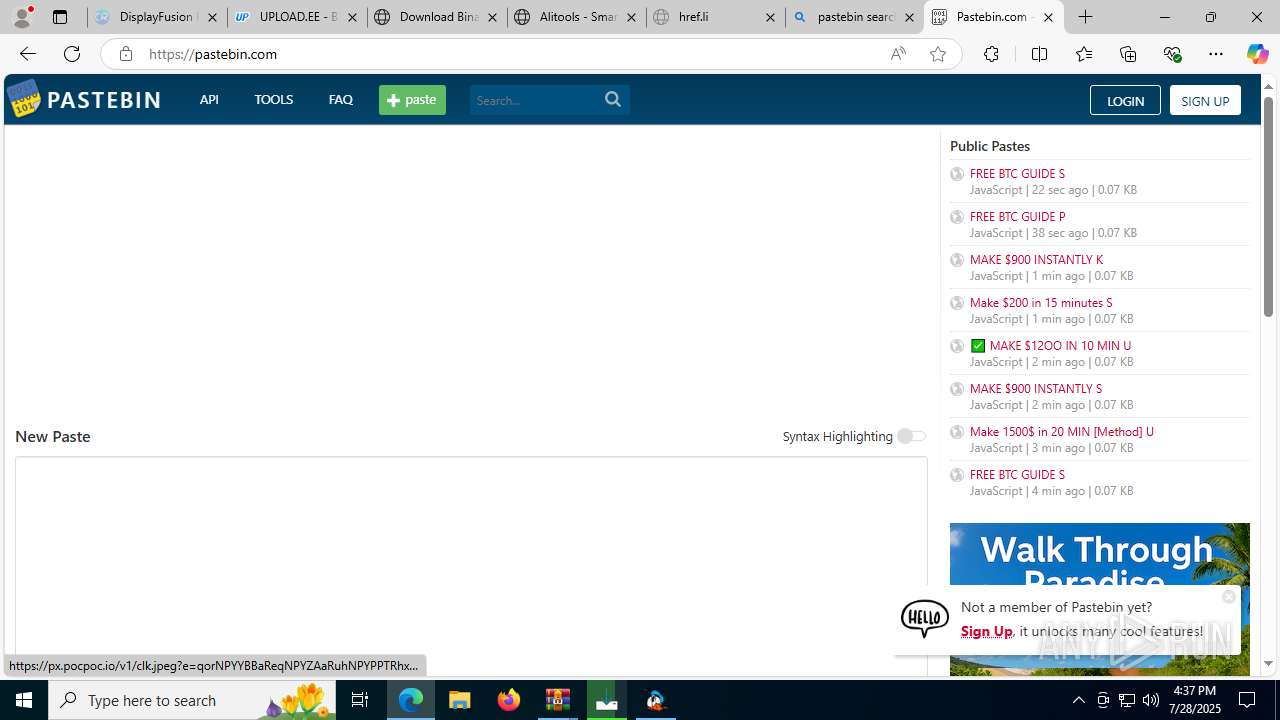
Task: Switch to the UPLOAD.EE tab
Action: 297,17
